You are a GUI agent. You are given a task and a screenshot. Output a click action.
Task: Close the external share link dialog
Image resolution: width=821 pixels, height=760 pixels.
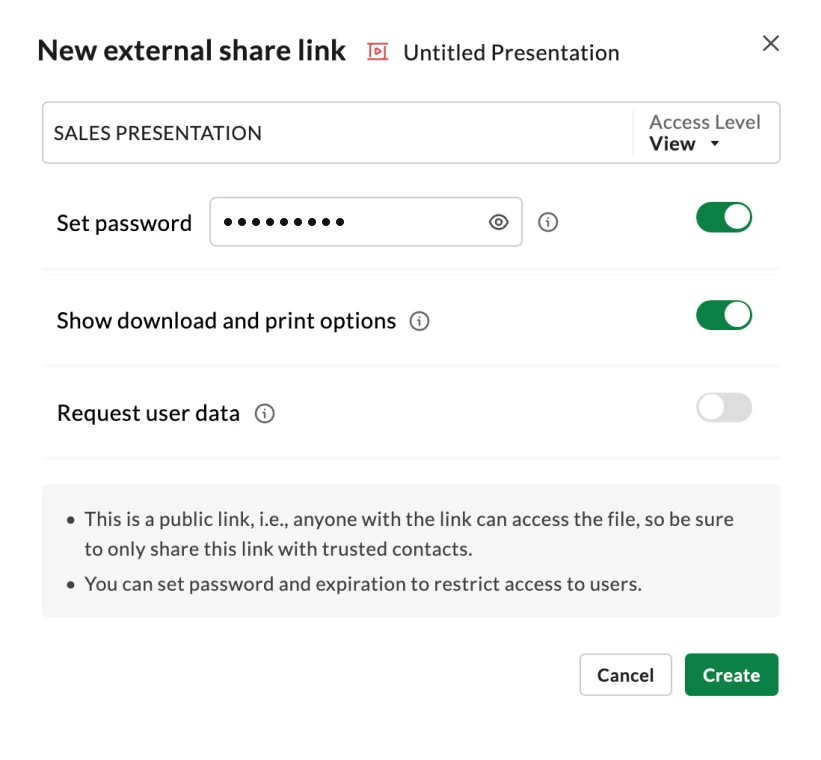770,43
